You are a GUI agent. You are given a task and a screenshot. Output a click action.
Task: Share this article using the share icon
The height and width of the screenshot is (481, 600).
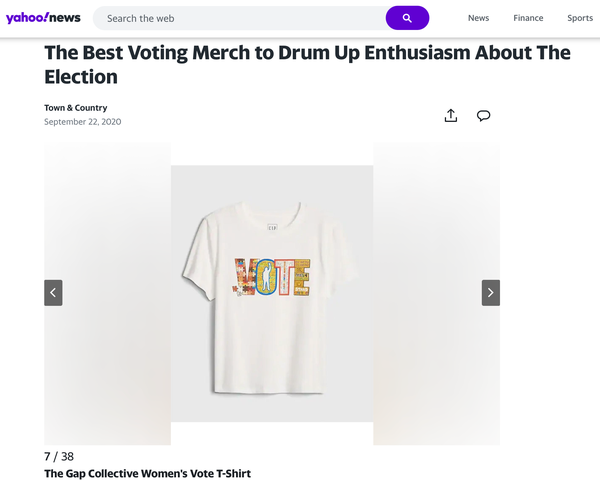tap(451, 115)
